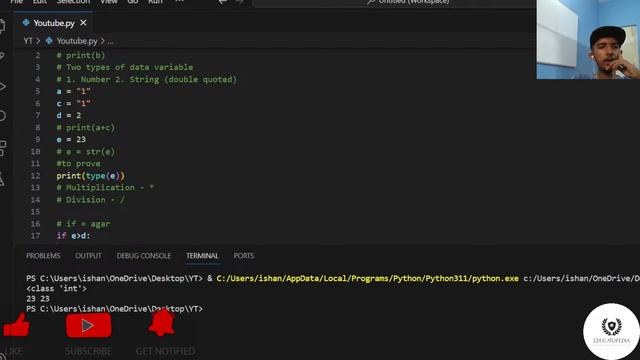
Task: Click the terminal output <class 'int'>
Action: [56, 289]
